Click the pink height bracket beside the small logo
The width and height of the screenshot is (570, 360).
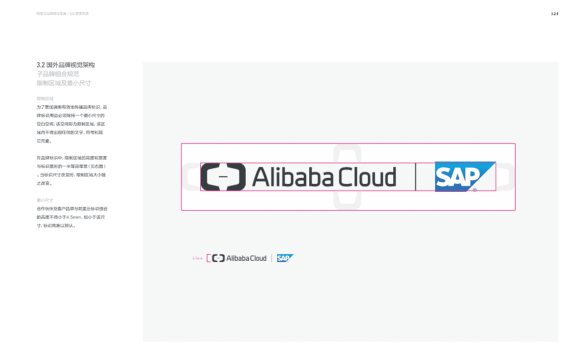(208, 258)
